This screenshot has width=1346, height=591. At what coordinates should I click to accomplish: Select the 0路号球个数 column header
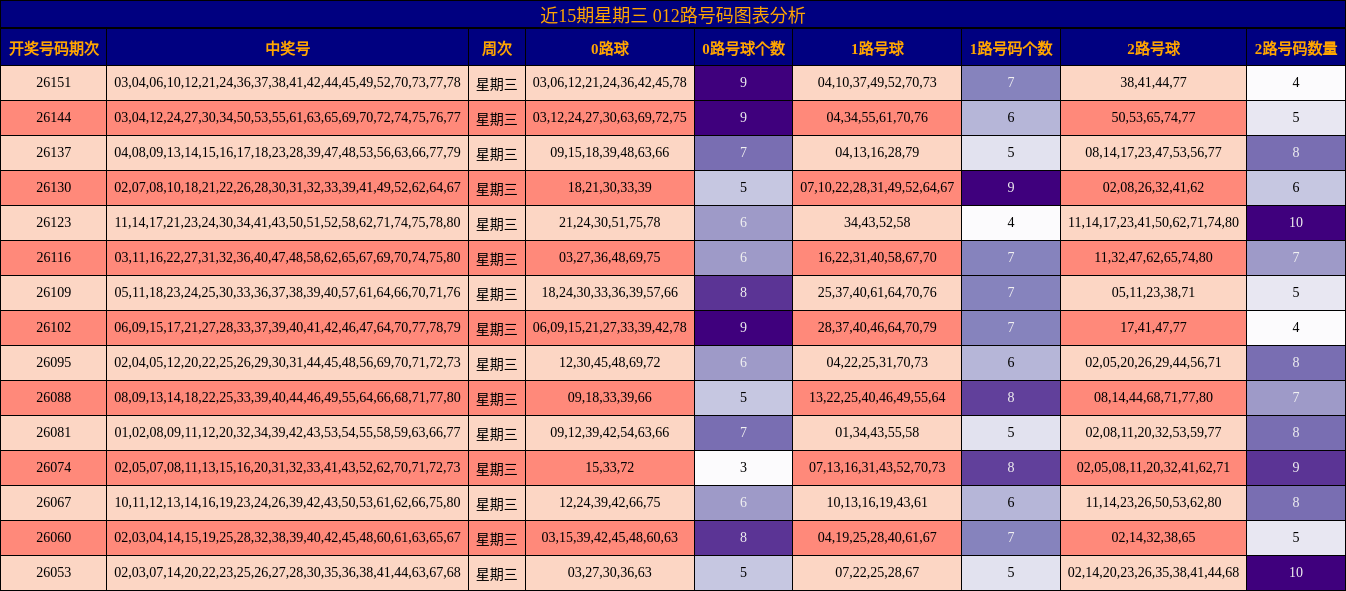[743, 48]
